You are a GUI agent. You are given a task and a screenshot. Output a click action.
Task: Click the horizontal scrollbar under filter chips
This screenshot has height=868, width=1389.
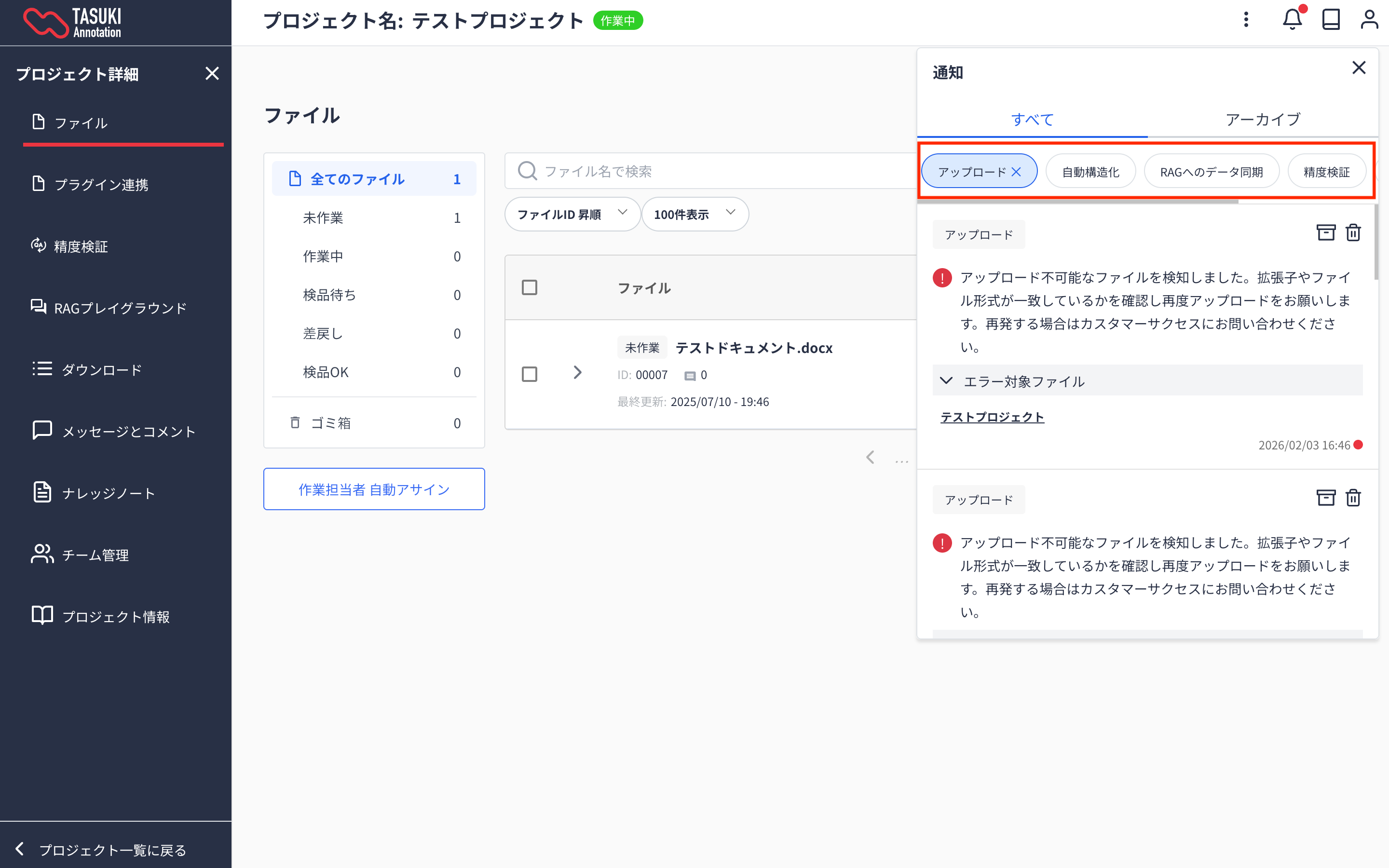pos(1078,202)
